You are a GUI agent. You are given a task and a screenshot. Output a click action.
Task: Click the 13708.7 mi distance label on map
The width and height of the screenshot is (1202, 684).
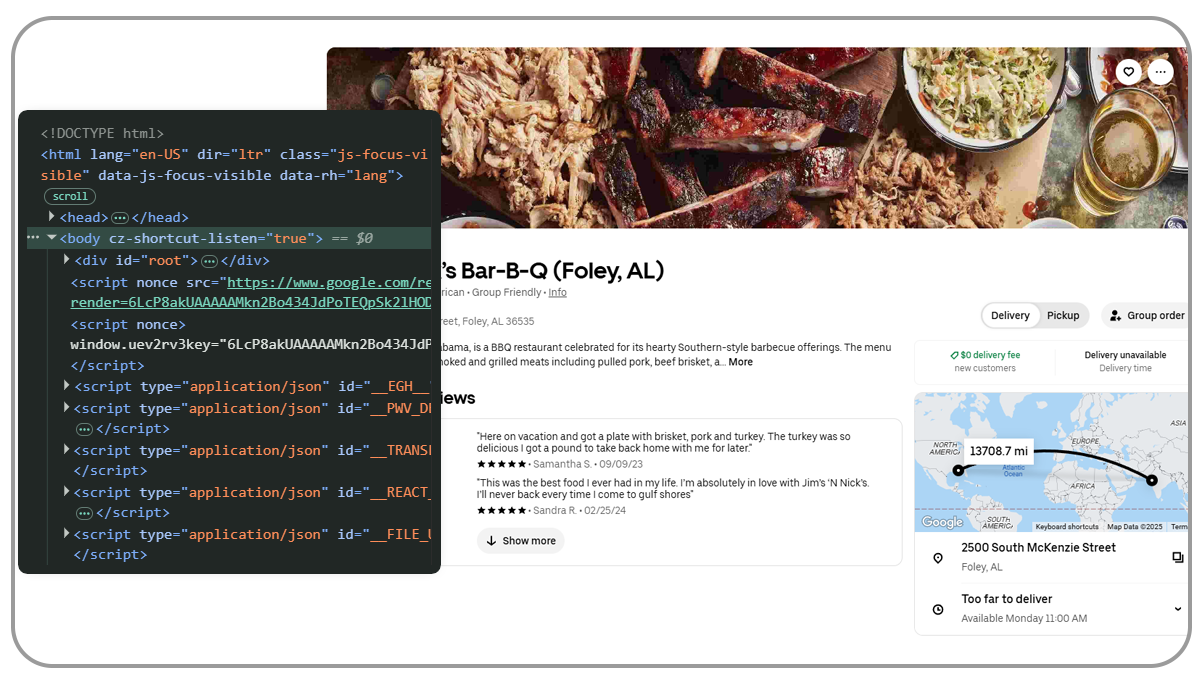pos(999,452)
